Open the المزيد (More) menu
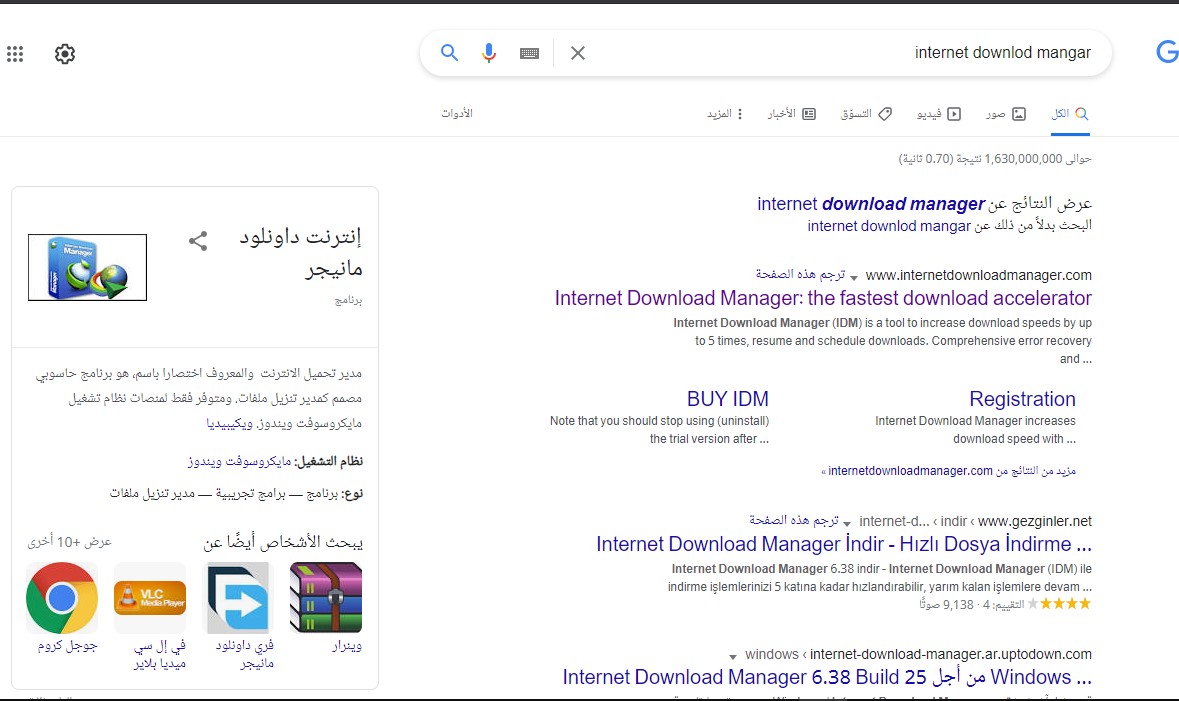Image resolution: width=1179 pixels, height=701 pixels. (x=725, y=114)
